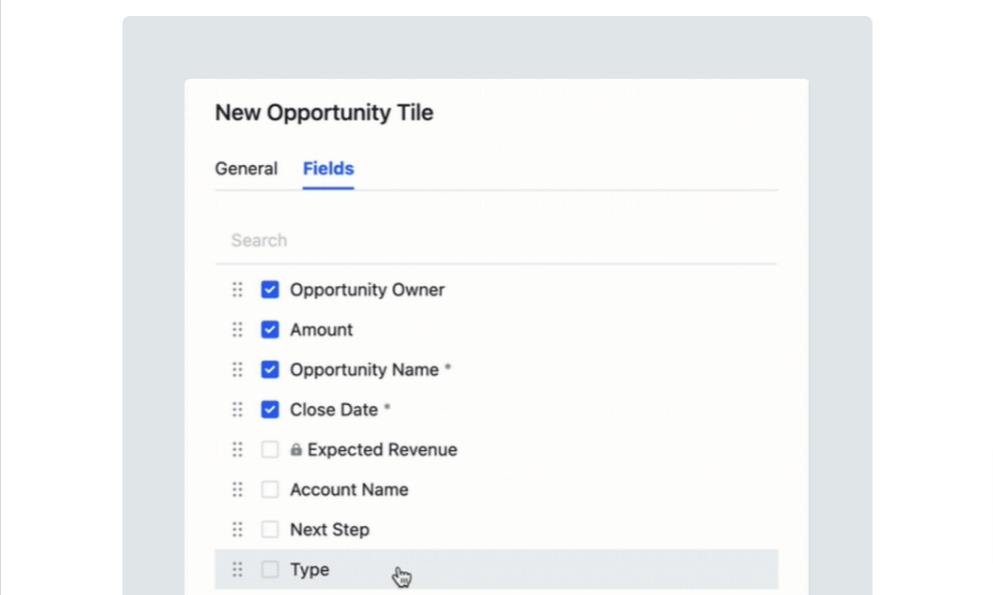993x595 pixels.
Task: Select the Fields tab
Action: [x=328, y=168]
